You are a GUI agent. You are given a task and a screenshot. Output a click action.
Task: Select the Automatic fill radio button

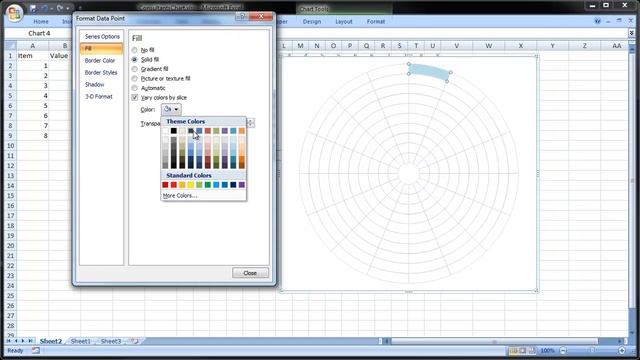pyautogui.click(x=135, y=88)
